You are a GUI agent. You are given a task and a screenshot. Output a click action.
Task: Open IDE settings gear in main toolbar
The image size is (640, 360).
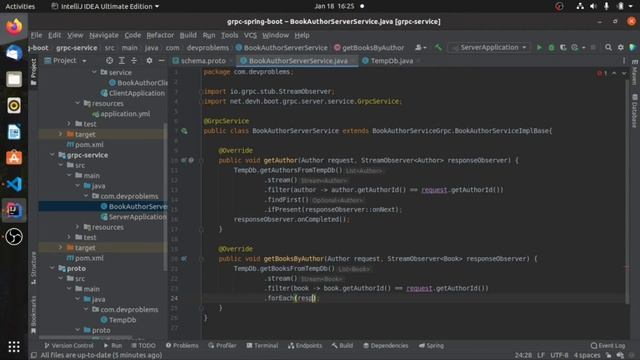coord(620,48)
